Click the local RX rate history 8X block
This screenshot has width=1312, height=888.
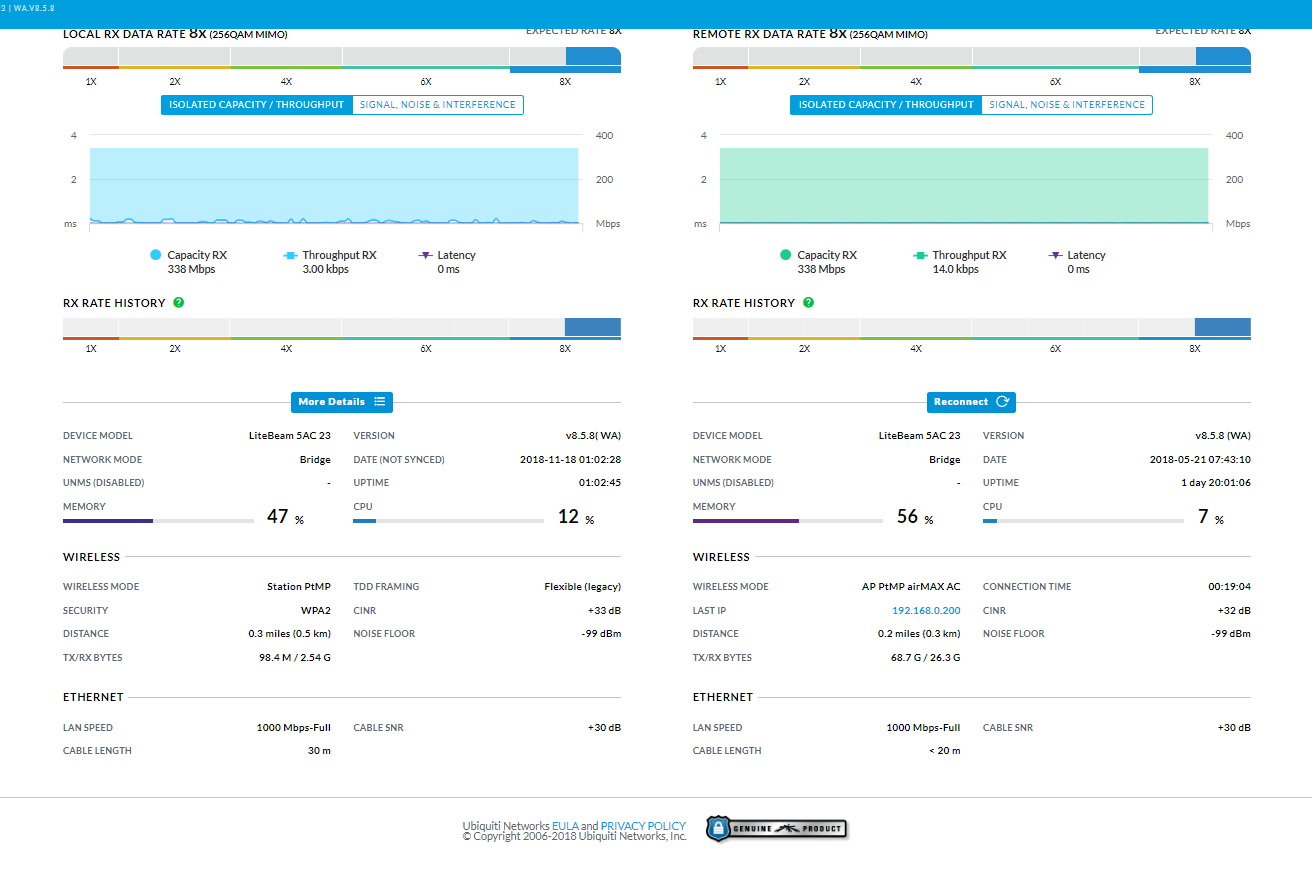coord(593,327)
